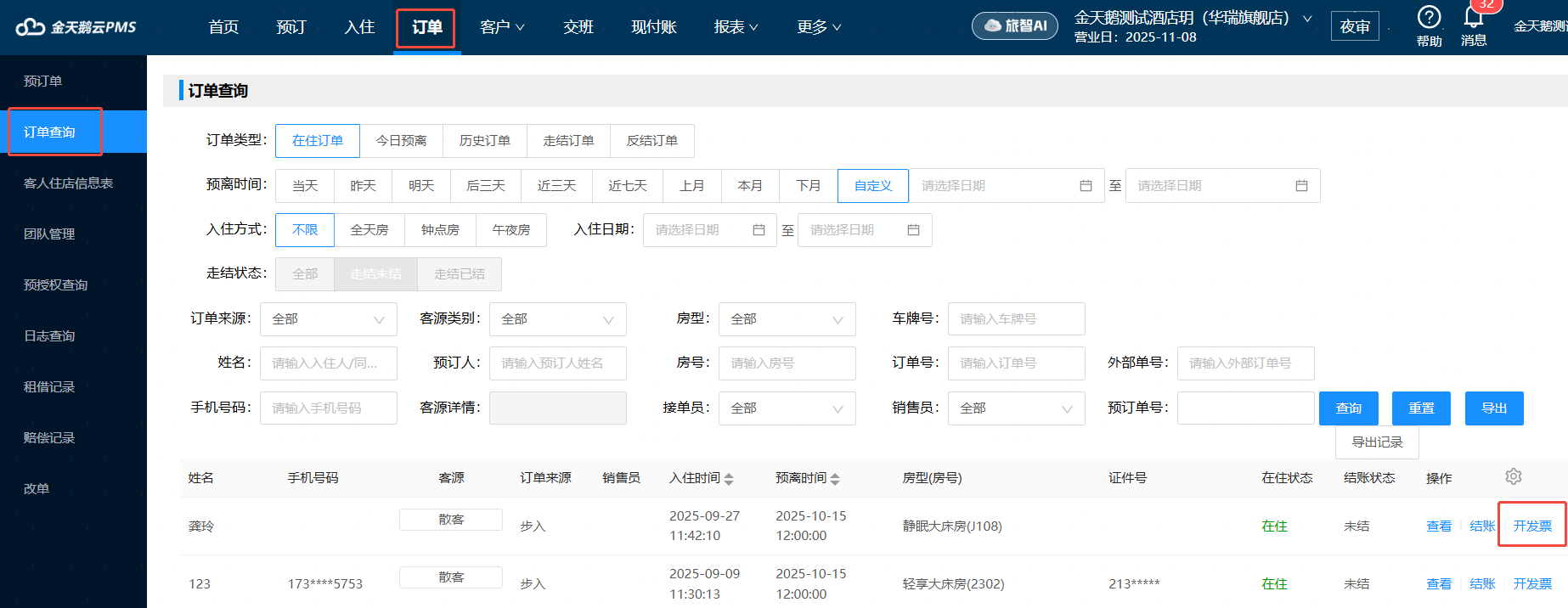Viewport: 1568px width, 608px height.
Task: Sort by 预离时间 column arrows
Action: pyautogui.click(x=835, y=479)
